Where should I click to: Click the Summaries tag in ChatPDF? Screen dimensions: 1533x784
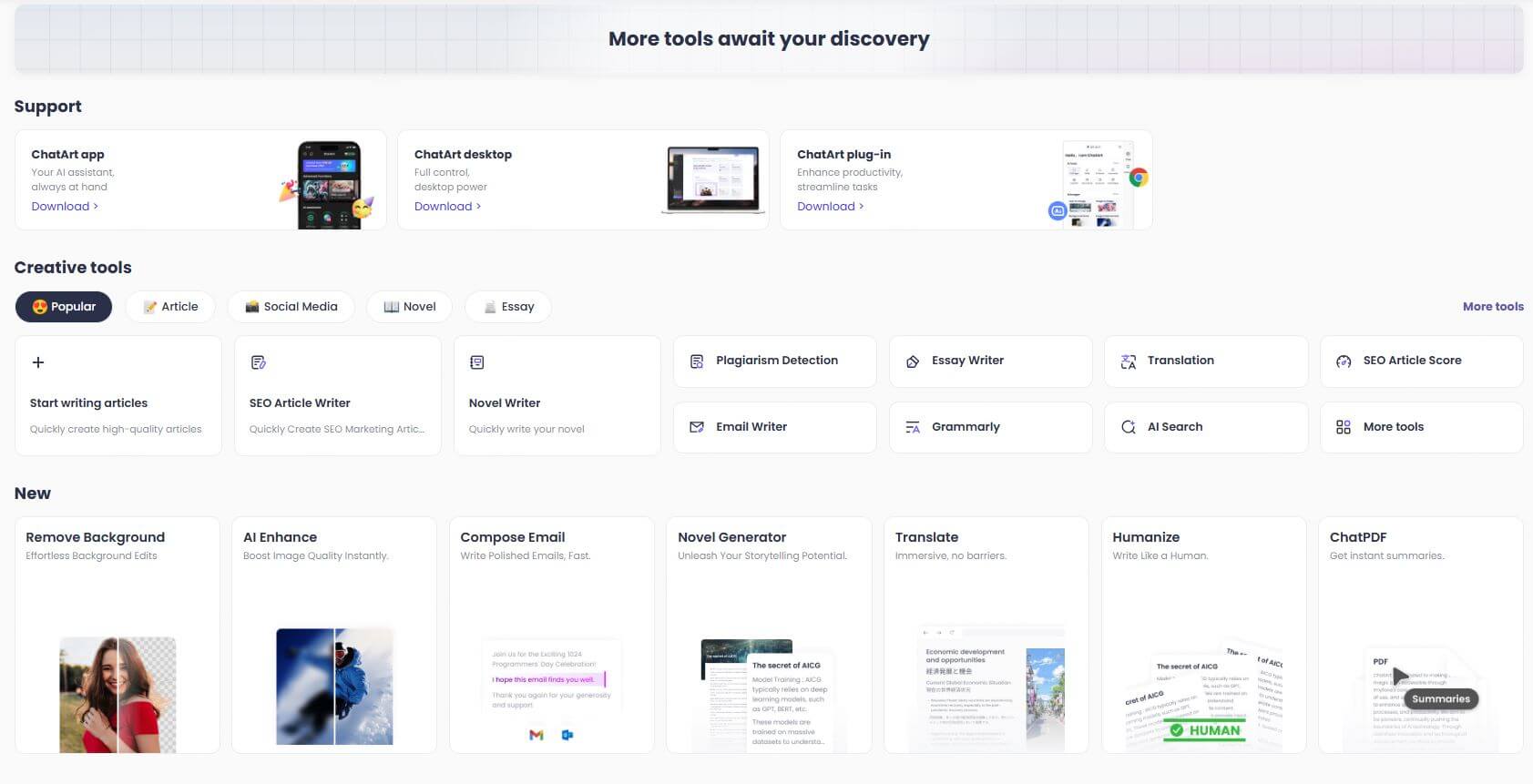coord(1441,699)
